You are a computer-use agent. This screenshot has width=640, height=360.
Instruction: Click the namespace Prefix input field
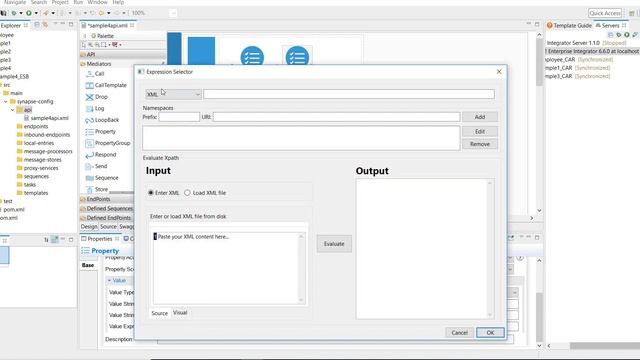click(x=179, y=117)
